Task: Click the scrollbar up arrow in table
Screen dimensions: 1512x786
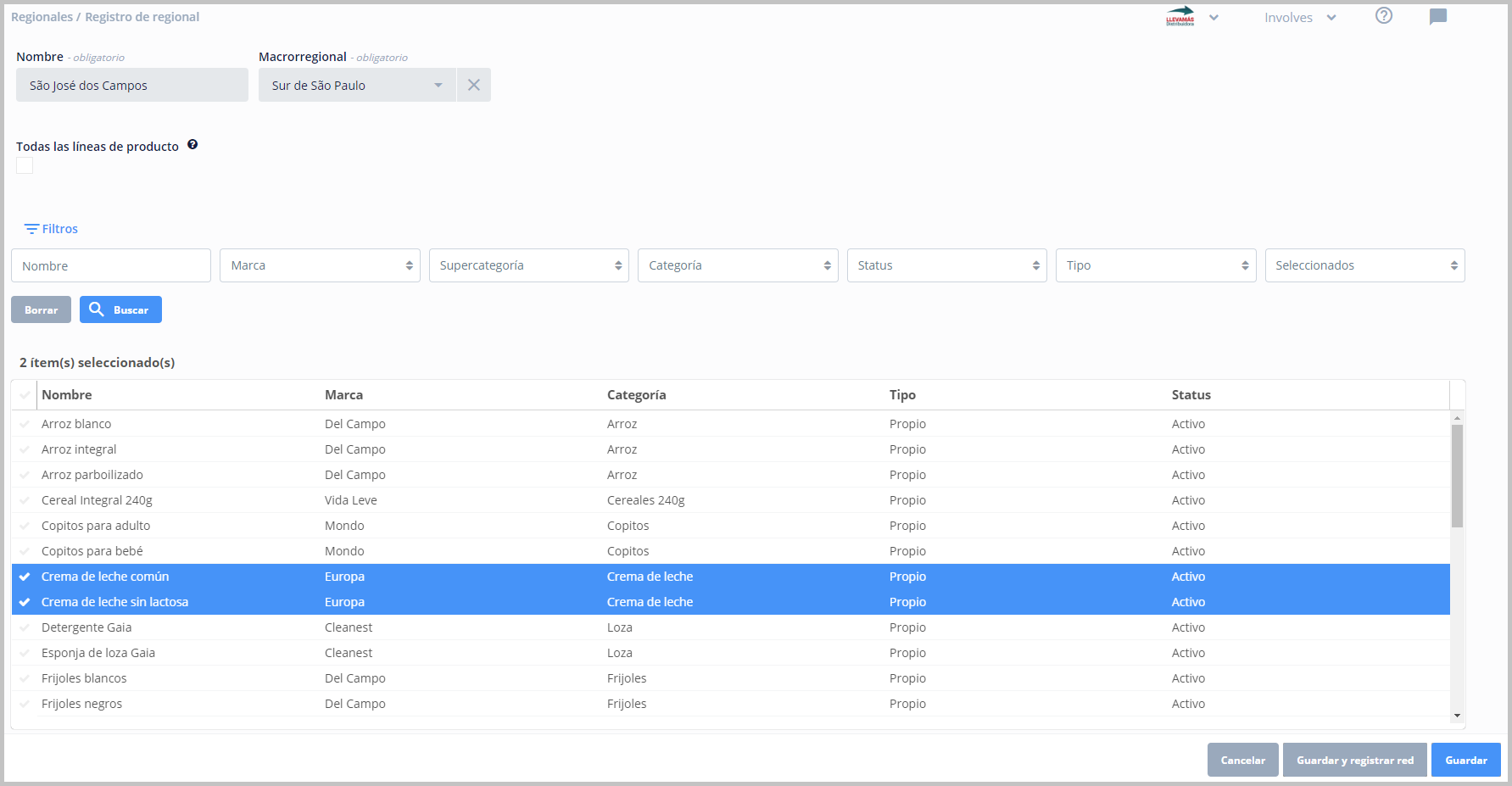Action: tap(1457, 418)
